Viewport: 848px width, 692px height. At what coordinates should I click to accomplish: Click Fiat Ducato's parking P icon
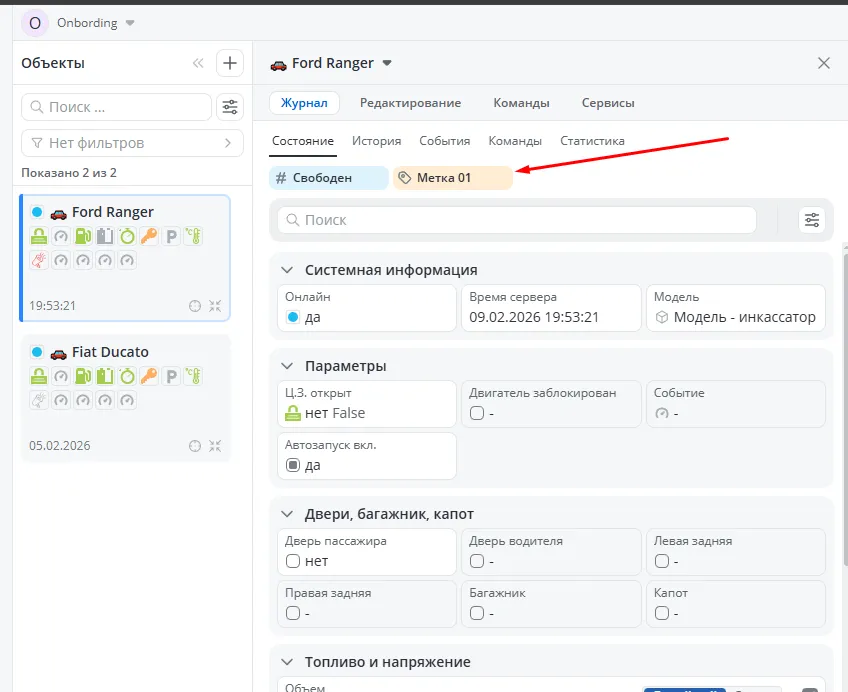171,377
